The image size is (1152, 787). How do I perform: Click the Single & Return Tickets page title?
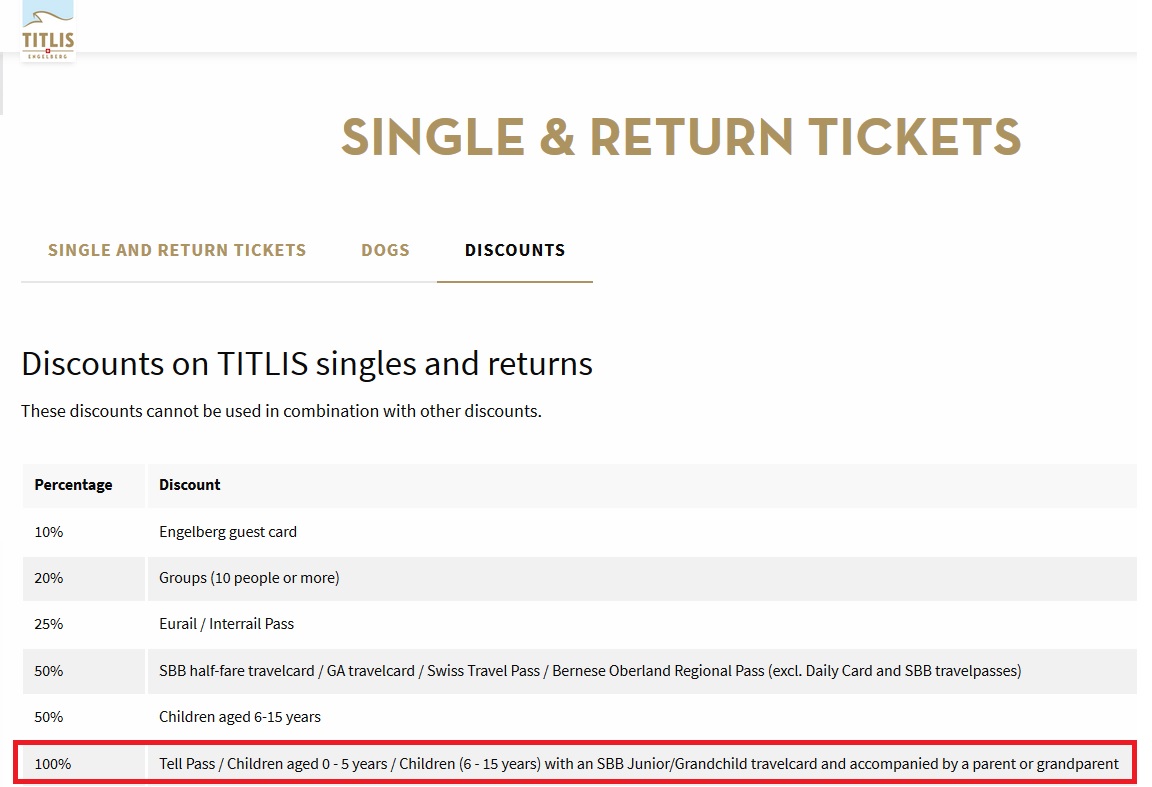click(681, 137)
